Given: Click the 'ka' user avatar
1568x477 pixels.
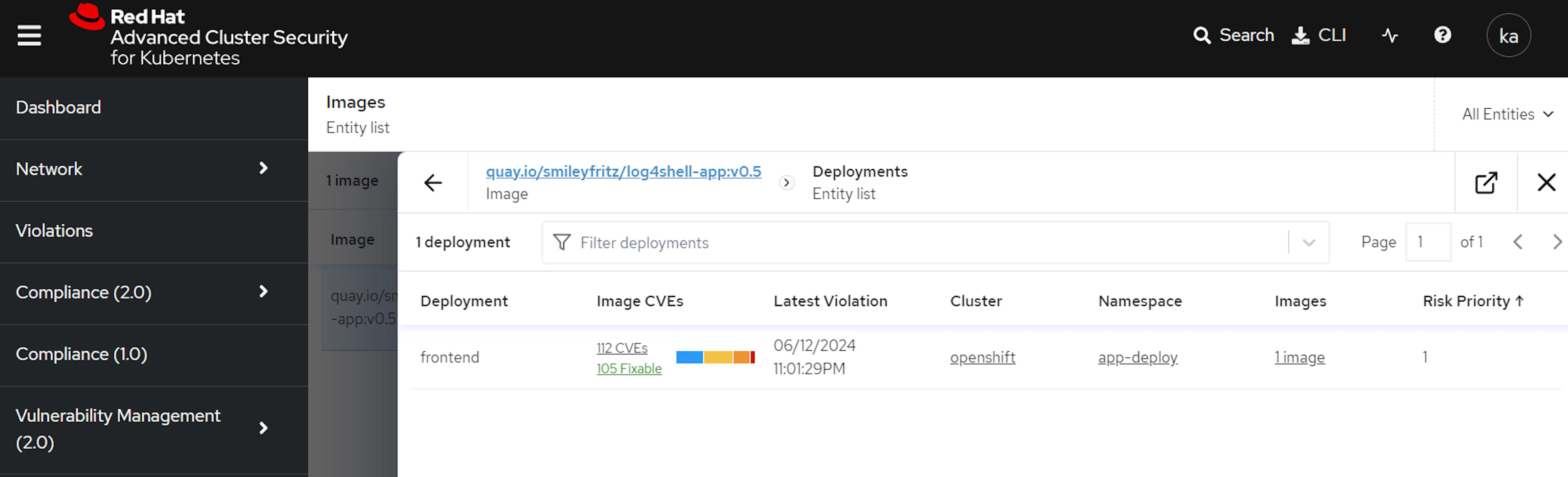Looking at the screenshot, I should (1508, 36).
